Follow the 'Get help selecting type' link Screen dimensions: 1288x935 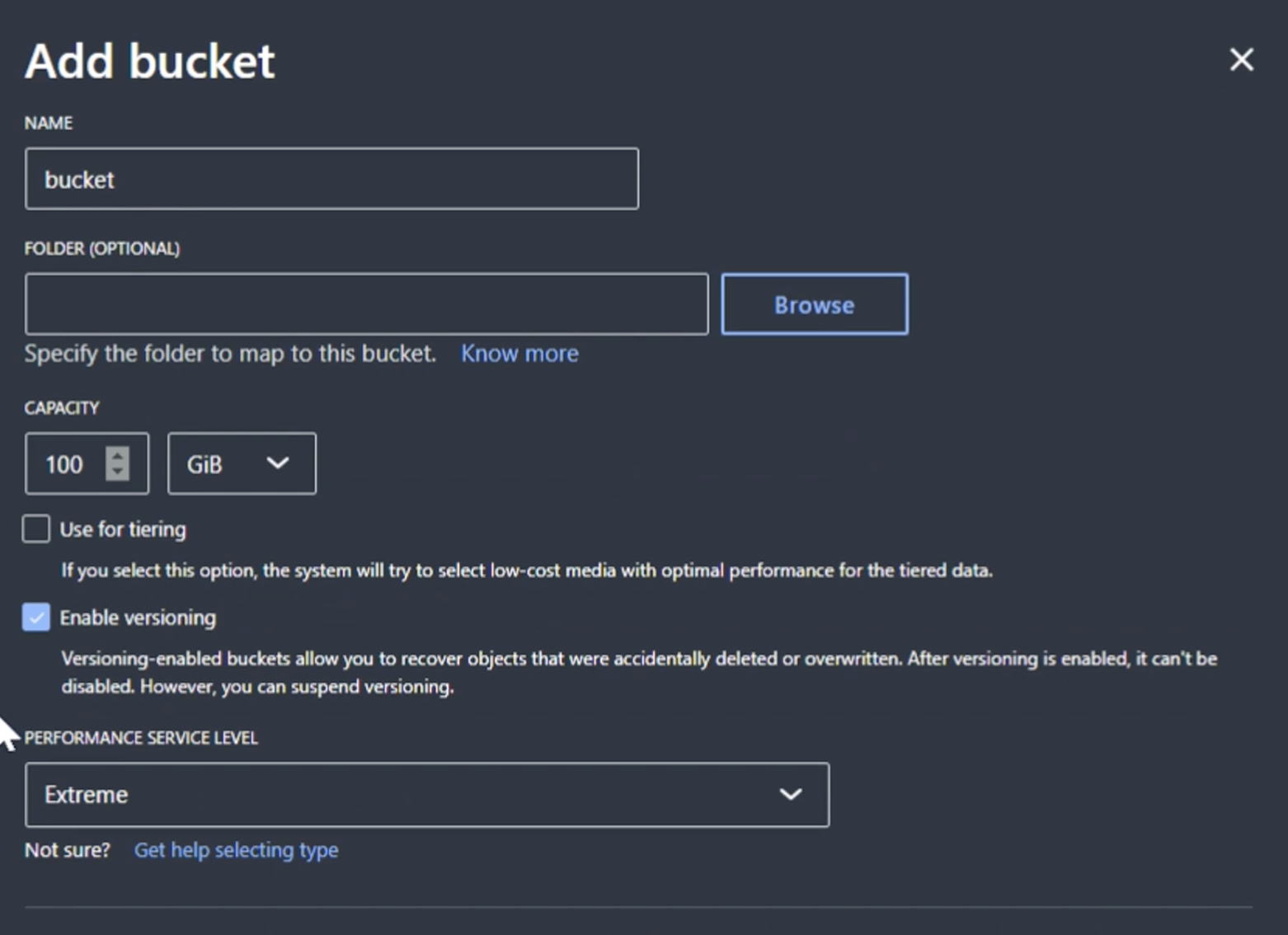(236, 850)
